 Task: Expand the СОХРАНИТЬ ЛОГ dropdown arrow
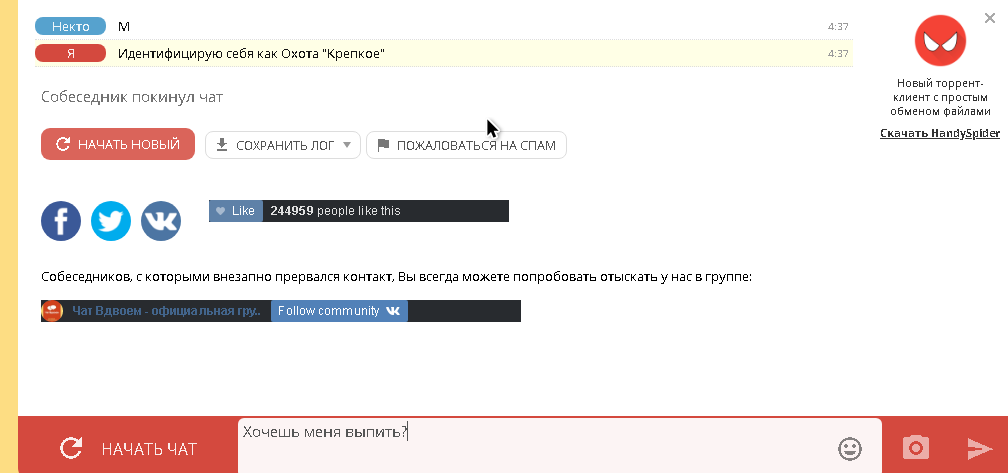click(x=347, y=145)
